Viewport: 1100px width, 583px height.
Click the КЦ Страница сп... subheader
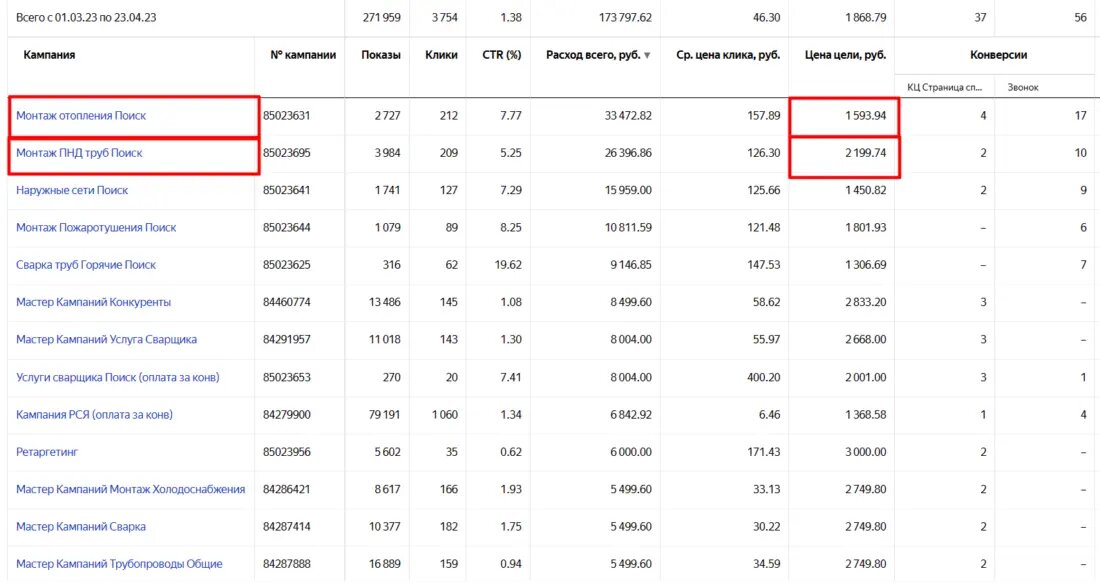944,87
